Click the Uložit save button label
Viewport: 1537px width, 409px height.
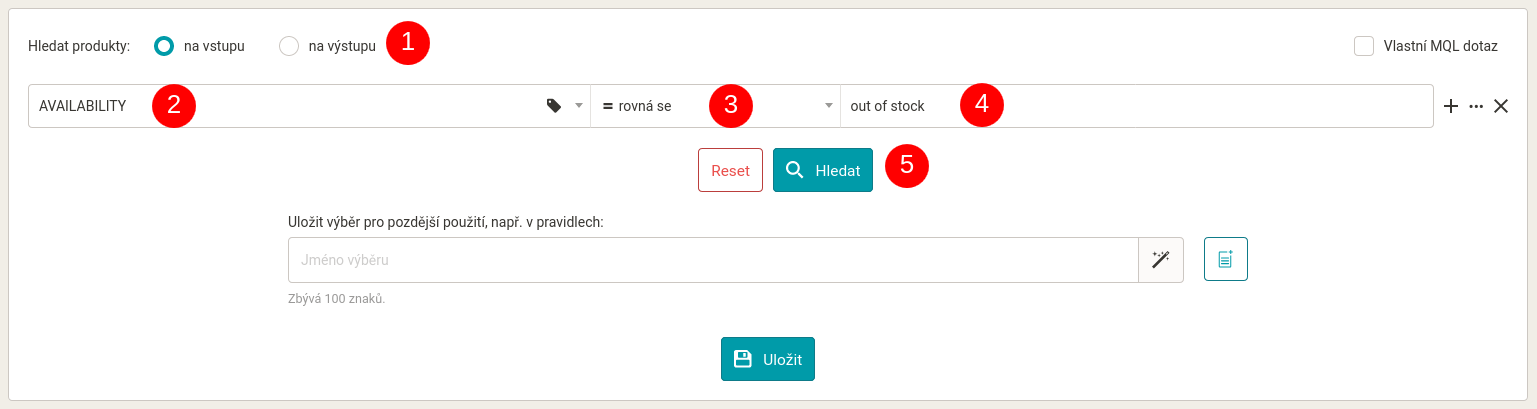click(x=782, y=360)
